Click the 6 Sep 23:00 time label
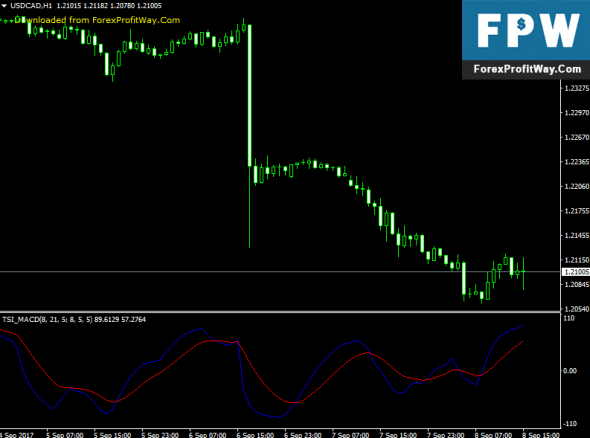The image size is (590, 438). coord(303,435)
